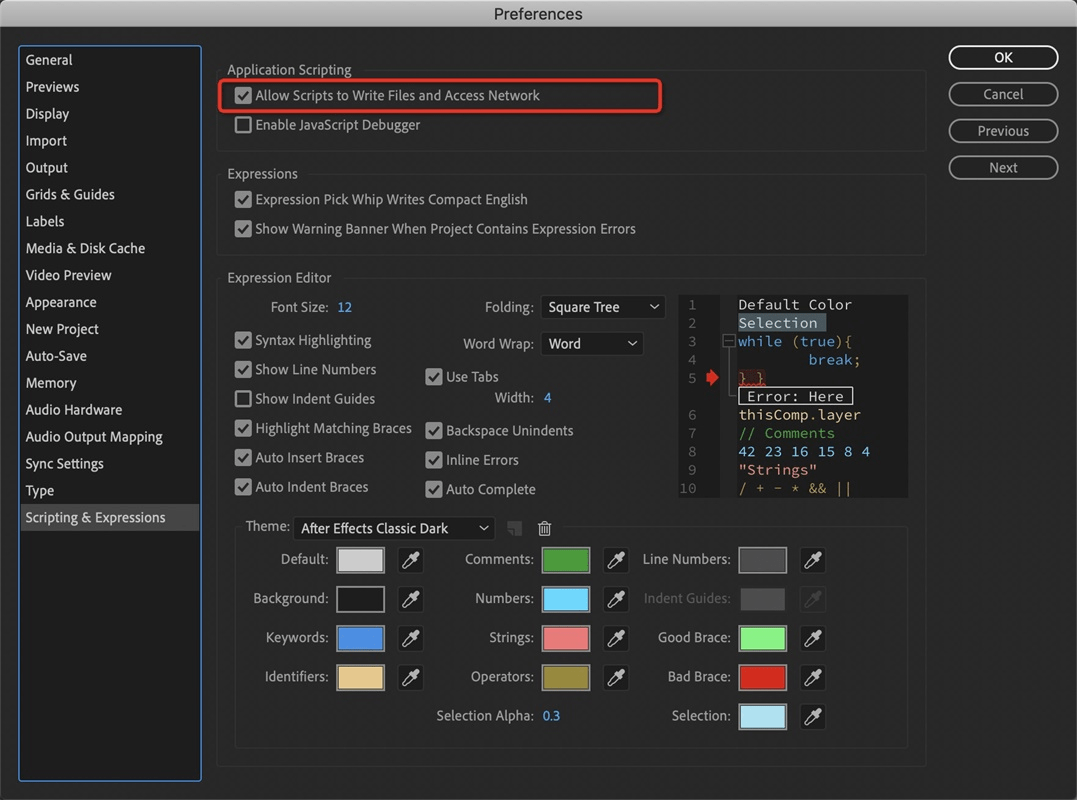Switch to Media & Disk Cache preferences
This screenshot has width=1077, height=800.
coord(85,248)
